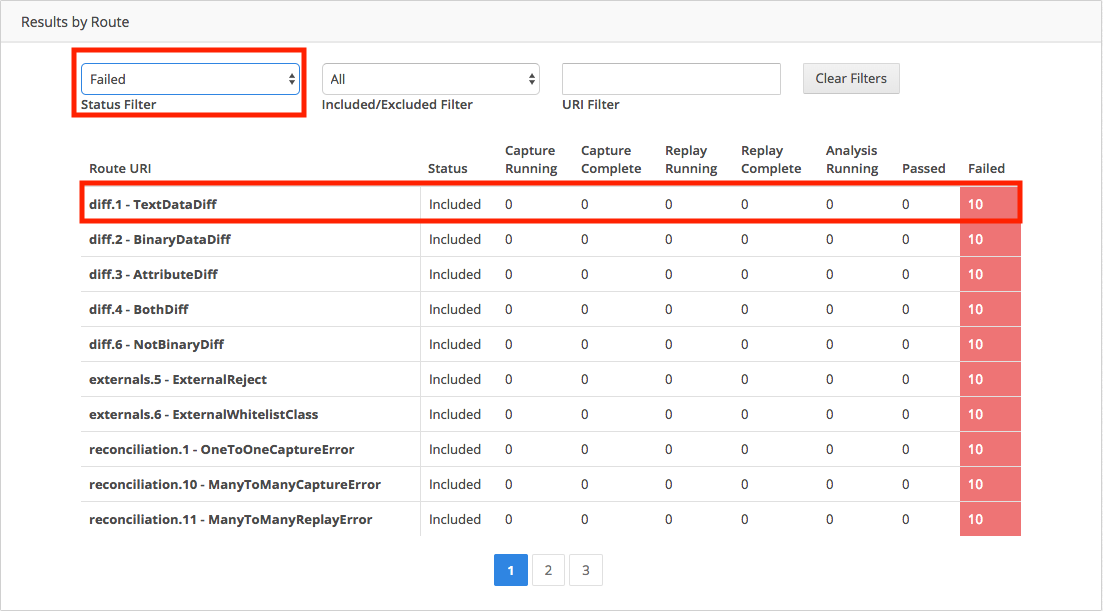Click the Analysis Running column header
The width and height of the screenshot is (1103, 611).
tap(852, 160)
